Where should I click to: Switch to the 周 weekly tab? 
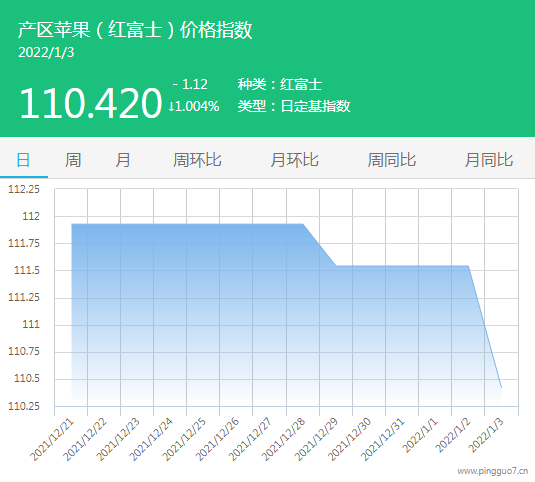pos(73,160)
